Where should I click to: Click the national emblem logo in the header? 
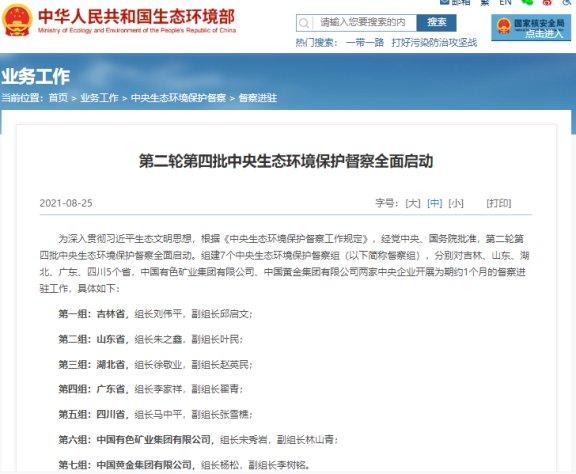(x=17, y=20)
